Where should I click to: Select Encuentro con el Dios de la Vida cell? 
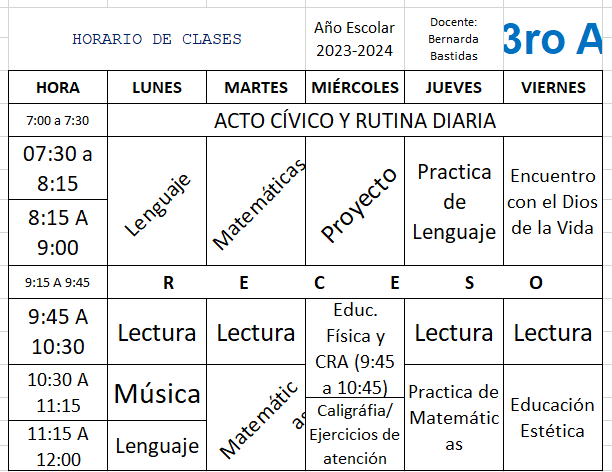(553, 203)
